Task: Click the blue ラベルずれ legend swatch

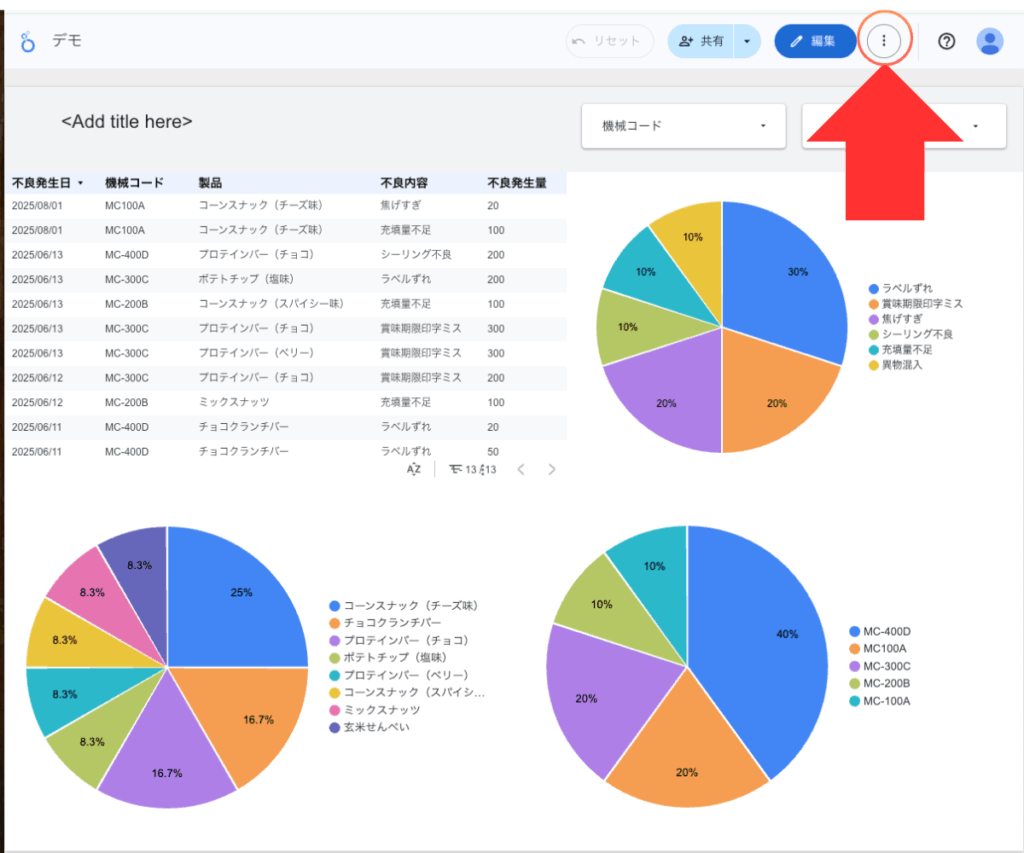Action: (874, 289)
